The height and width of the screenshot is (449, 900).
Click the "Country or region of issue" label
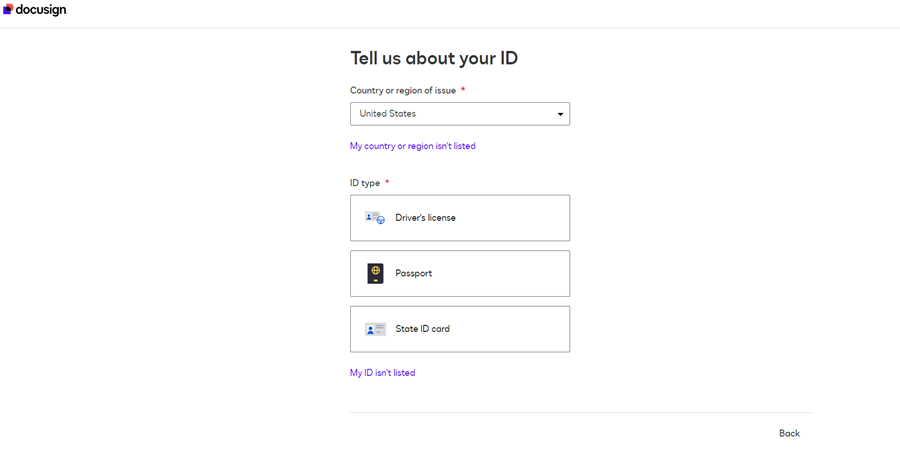[403, 90]
